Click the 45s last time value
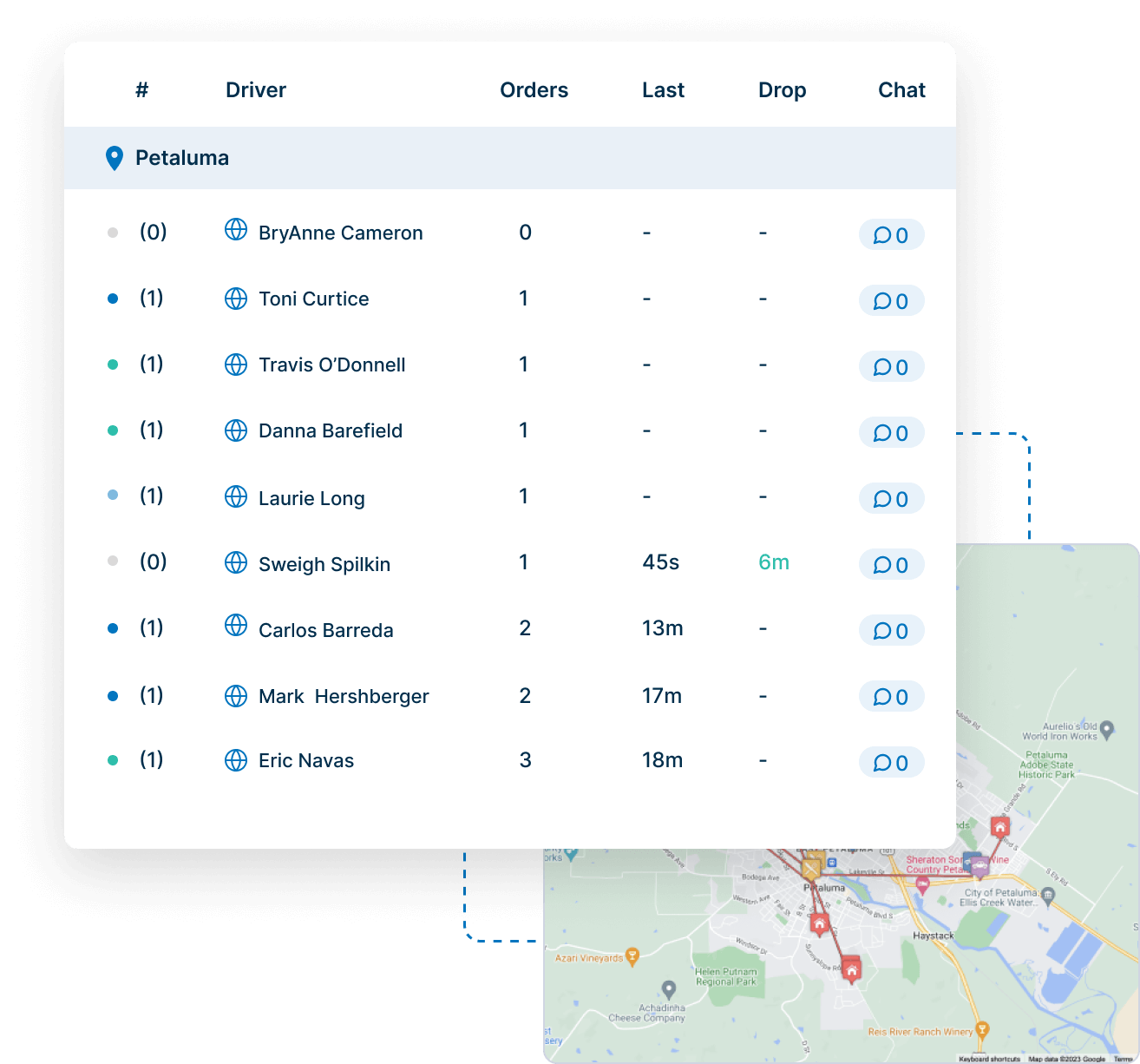The image size is (1140, 1064). tap(661, 562)
